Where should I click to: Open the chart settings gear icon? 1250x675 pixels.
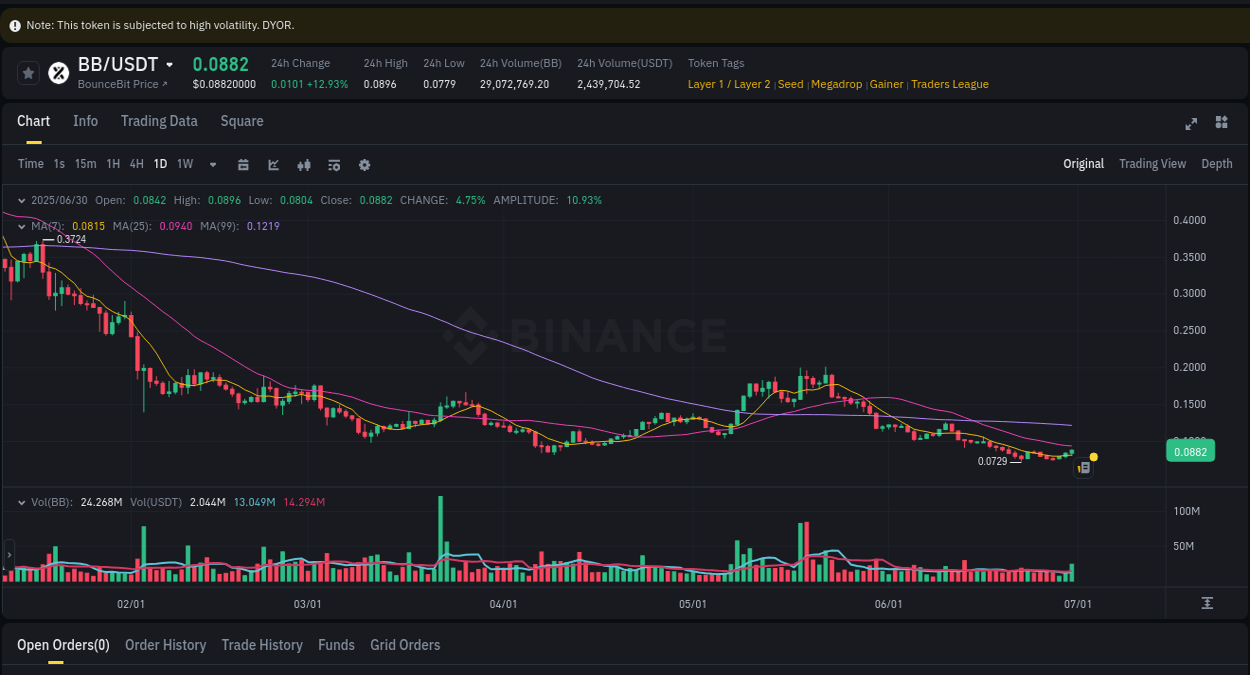[x=364, y=164]
